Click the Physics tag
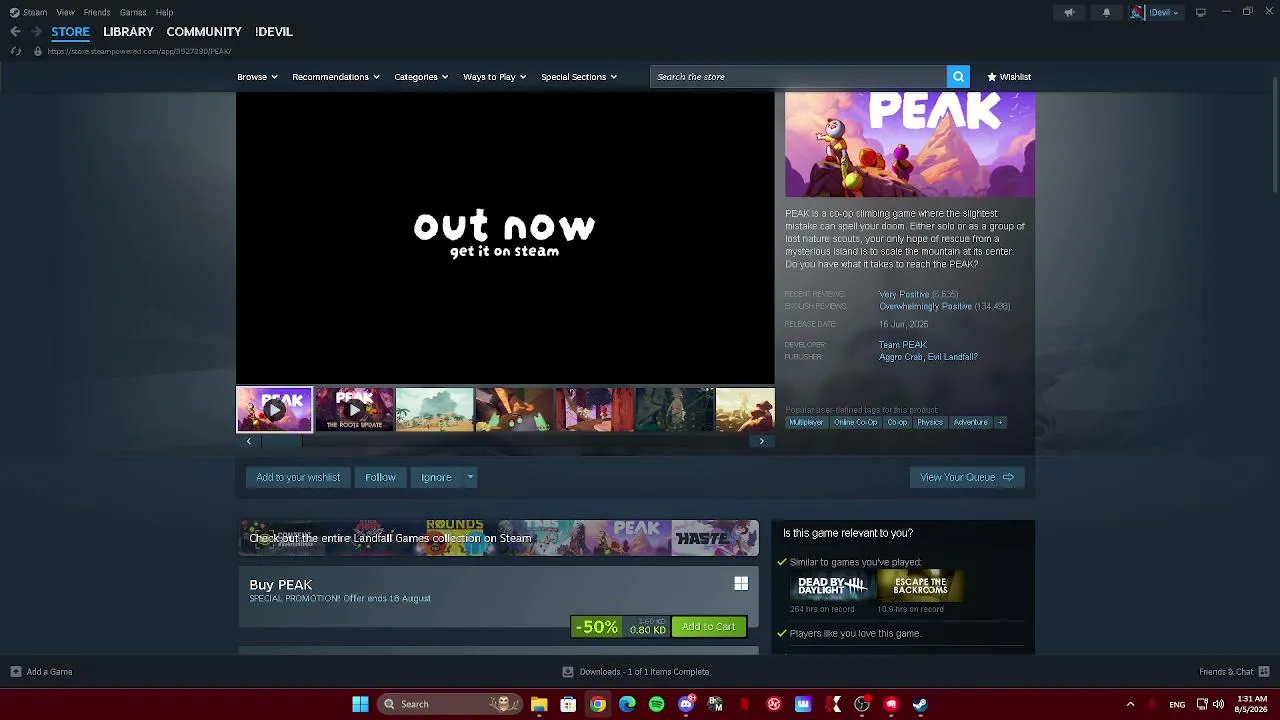The image size is (1280, 720). click(x=930, y=422)
